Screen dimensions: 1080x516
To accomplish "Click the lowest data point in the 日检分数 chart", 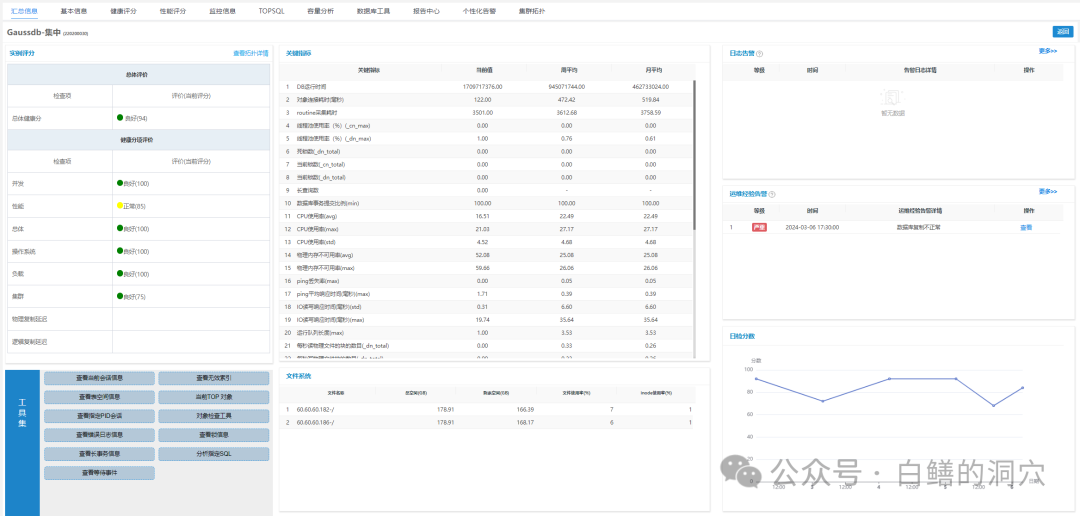I will pyautogui.click(x=993, y=406).
